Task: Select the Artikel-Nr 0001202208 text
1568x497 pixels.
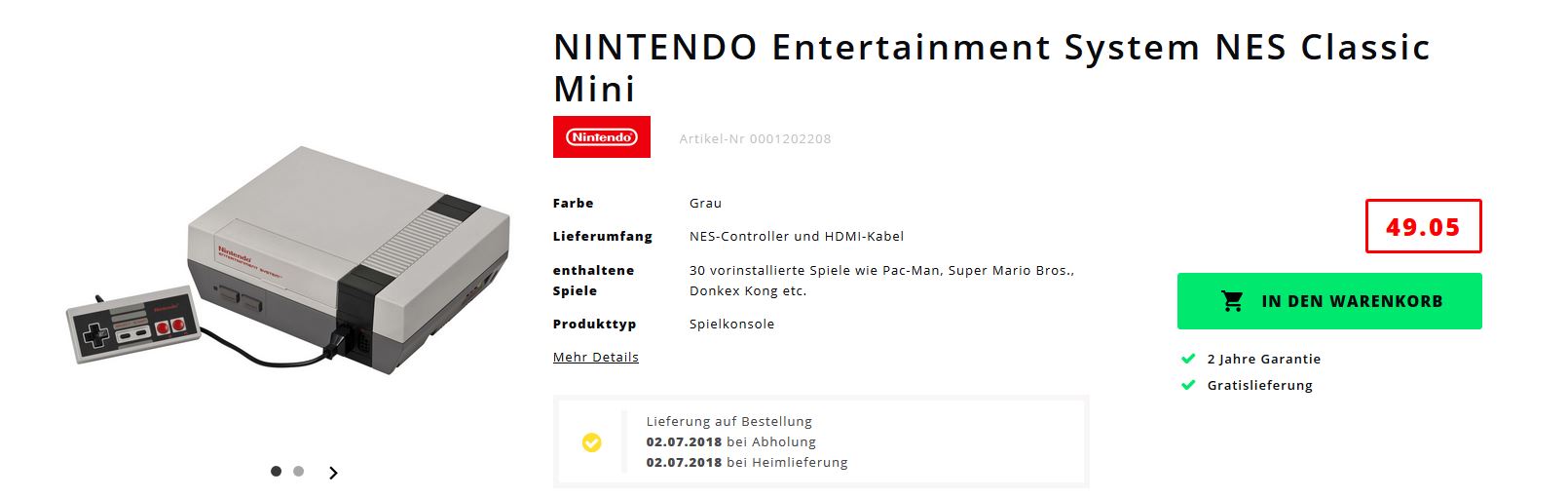Action: point(755,138)
